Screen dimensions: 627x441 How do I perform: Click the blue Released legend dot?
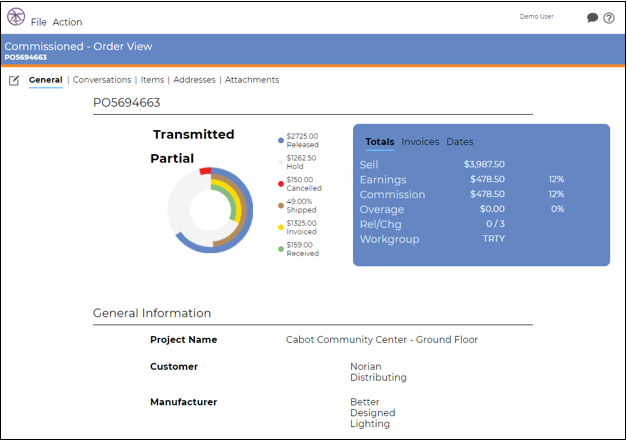point(281,140)
